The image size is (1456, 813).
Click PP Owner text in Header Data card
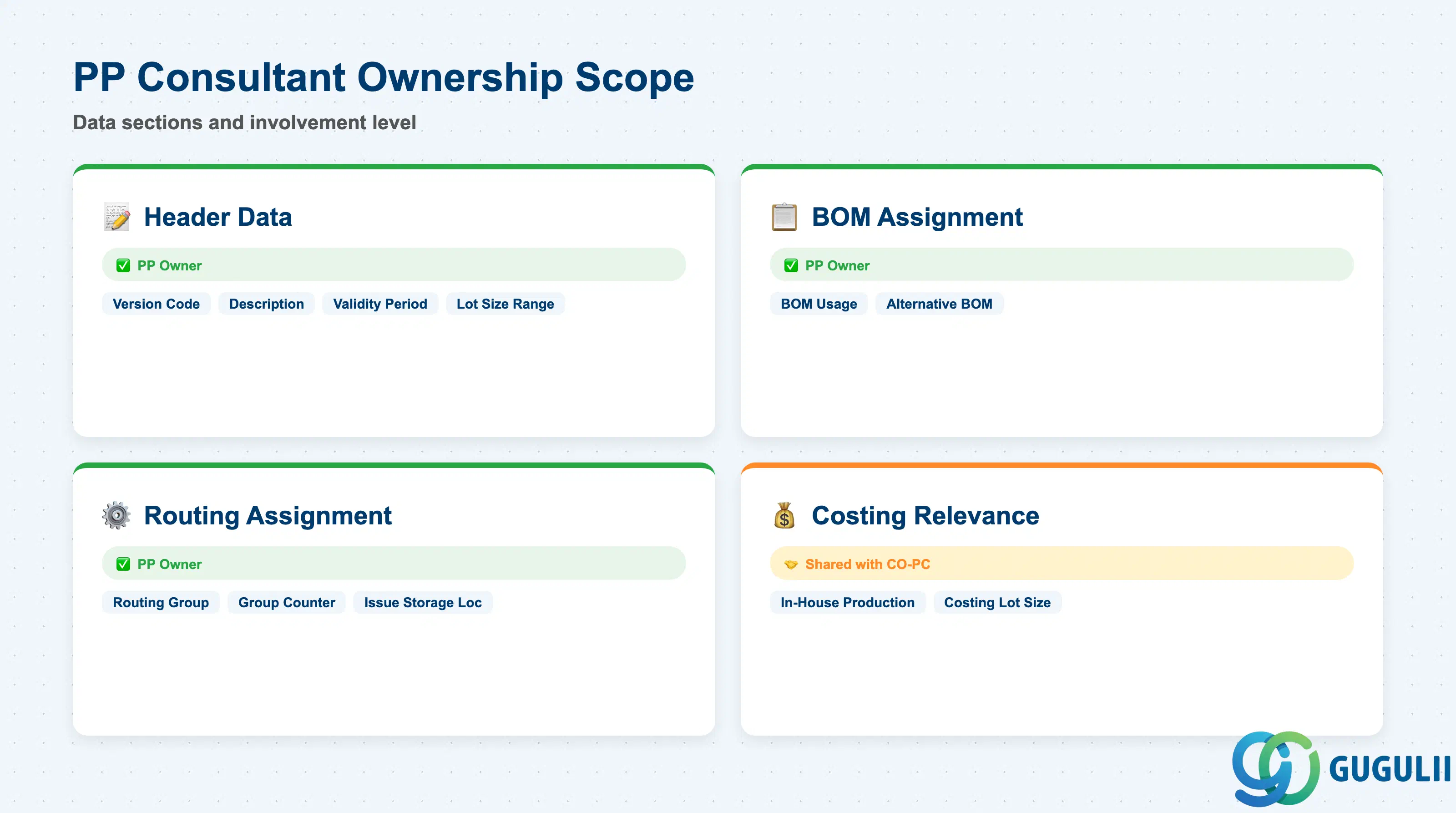[170, 266]
